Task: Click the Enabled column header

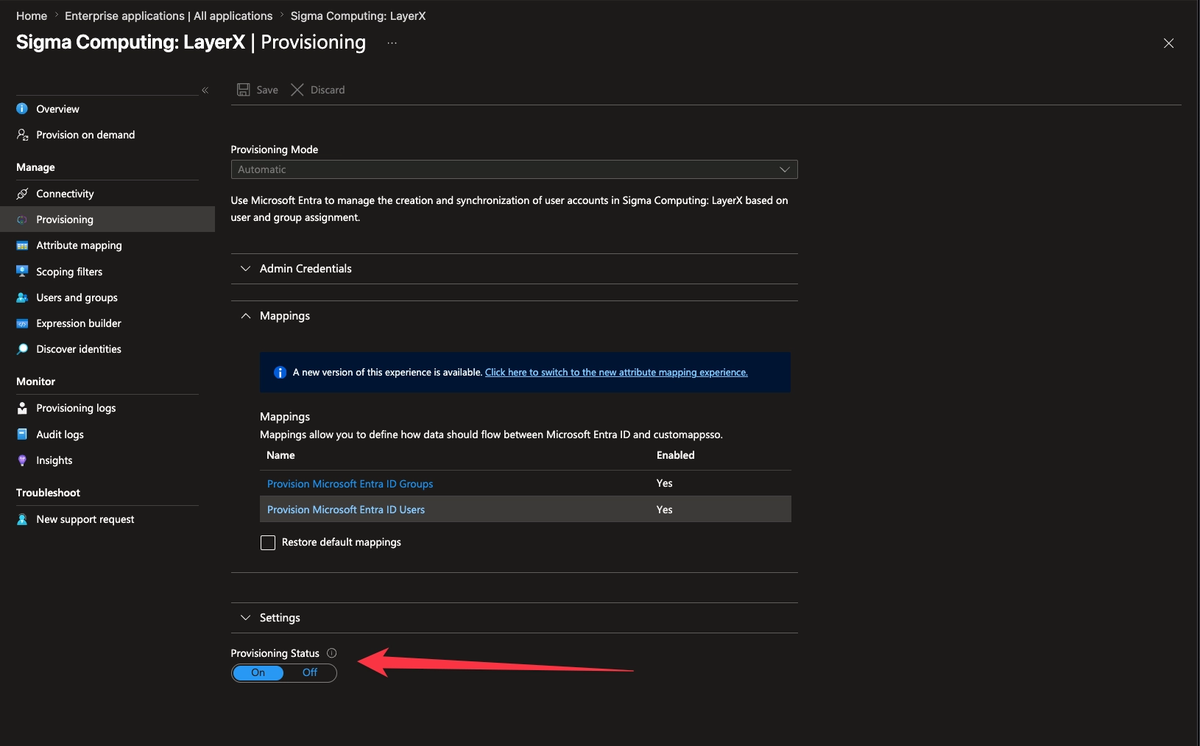Action: coord(675,455)
